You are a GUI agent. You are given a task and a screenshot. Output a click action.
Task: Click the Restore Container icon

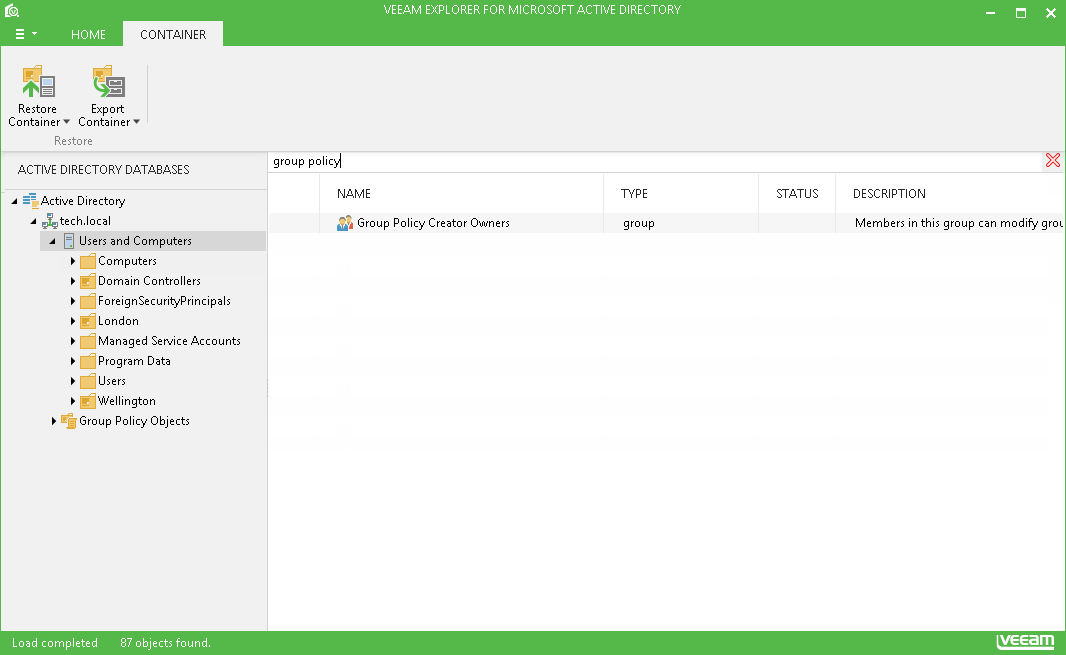tap(38, 82)
